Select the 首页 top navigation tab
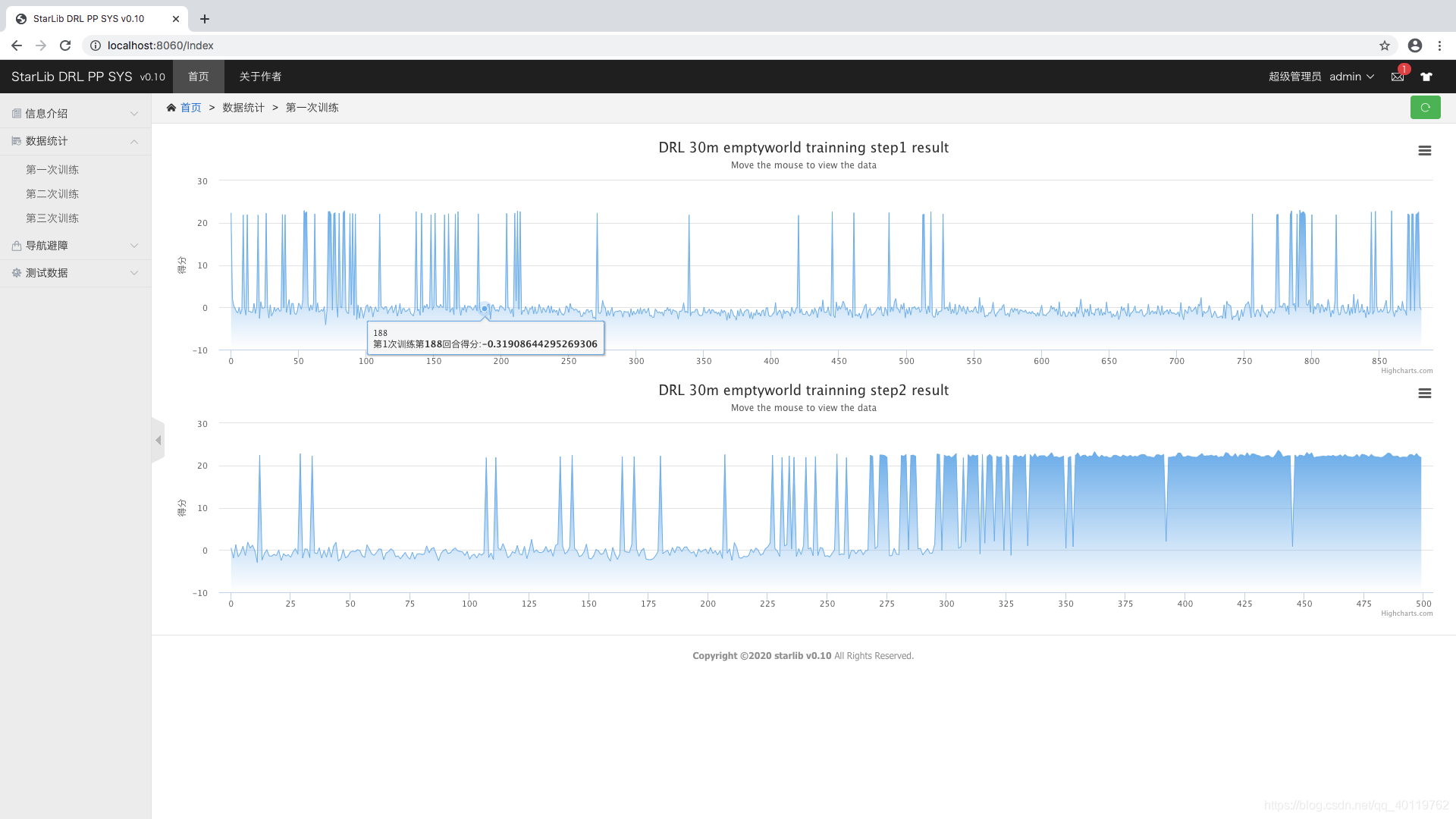The image size is (1456, 819). 198,77
